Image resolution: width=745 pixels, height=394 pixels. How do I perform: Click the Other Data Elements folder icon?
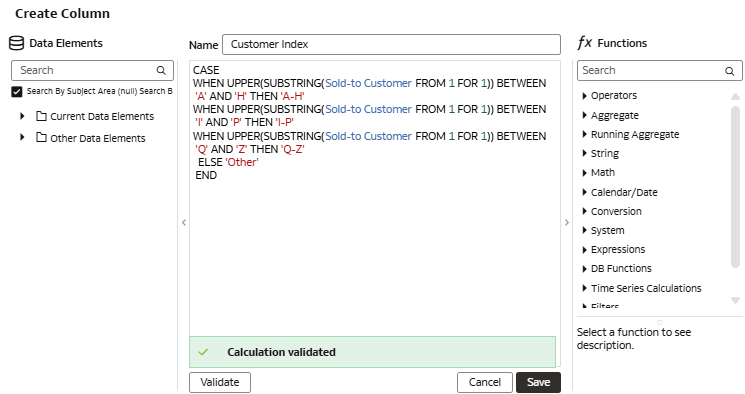click(x=42, y=138)
